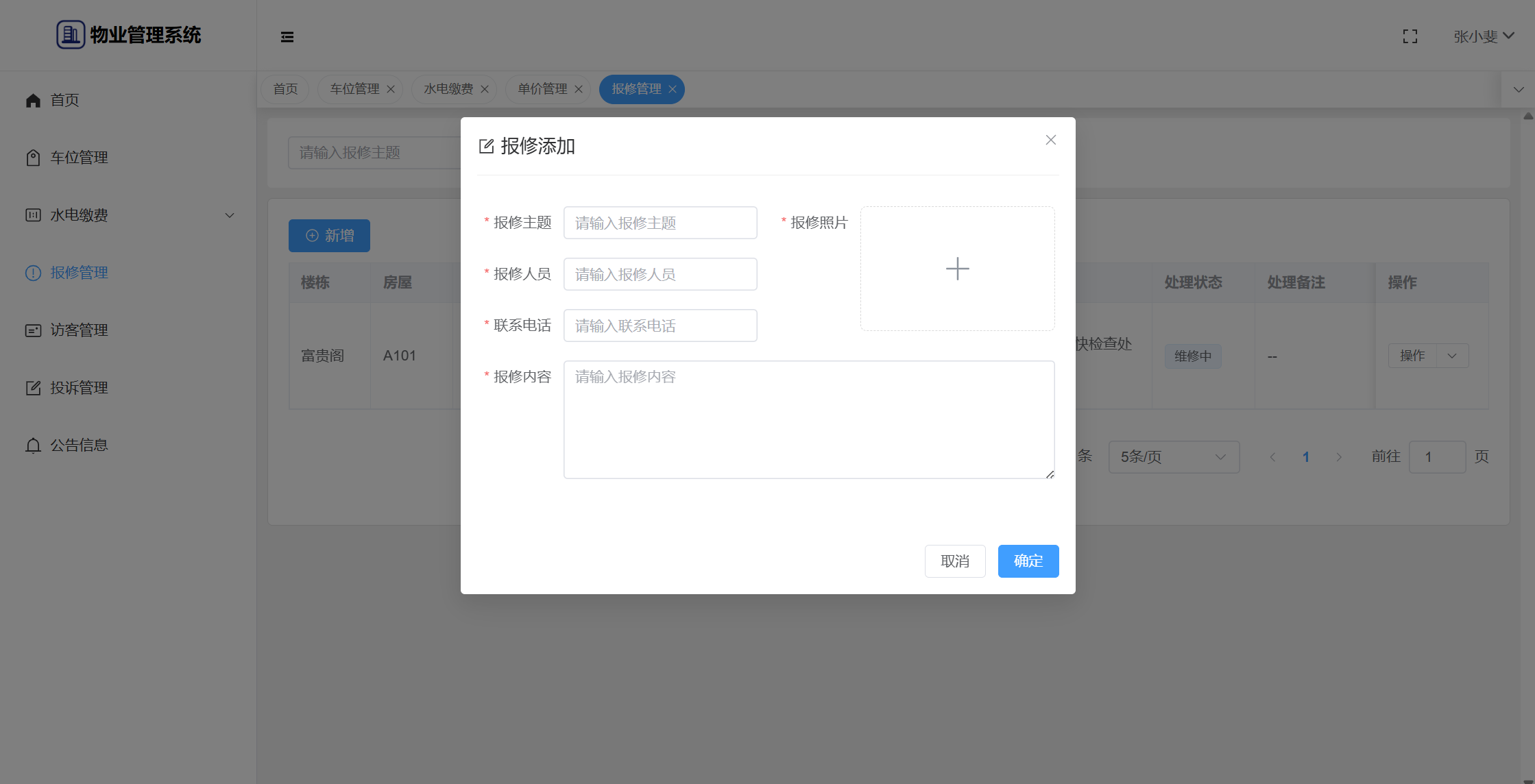Toggle fullscreen mode icon
Viewport: 1535px width, 784px height.
1410,36
